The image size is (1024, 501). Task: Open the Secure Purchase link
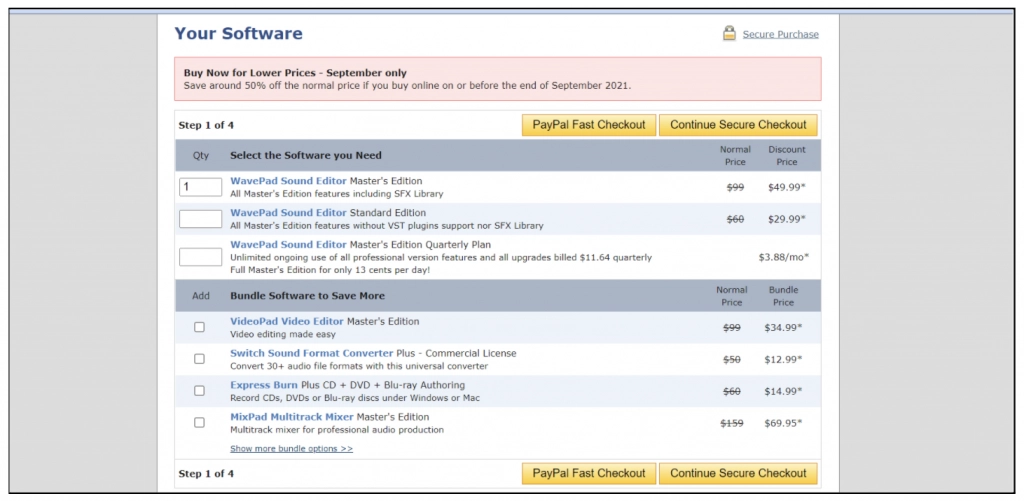(x=780, y=35)
